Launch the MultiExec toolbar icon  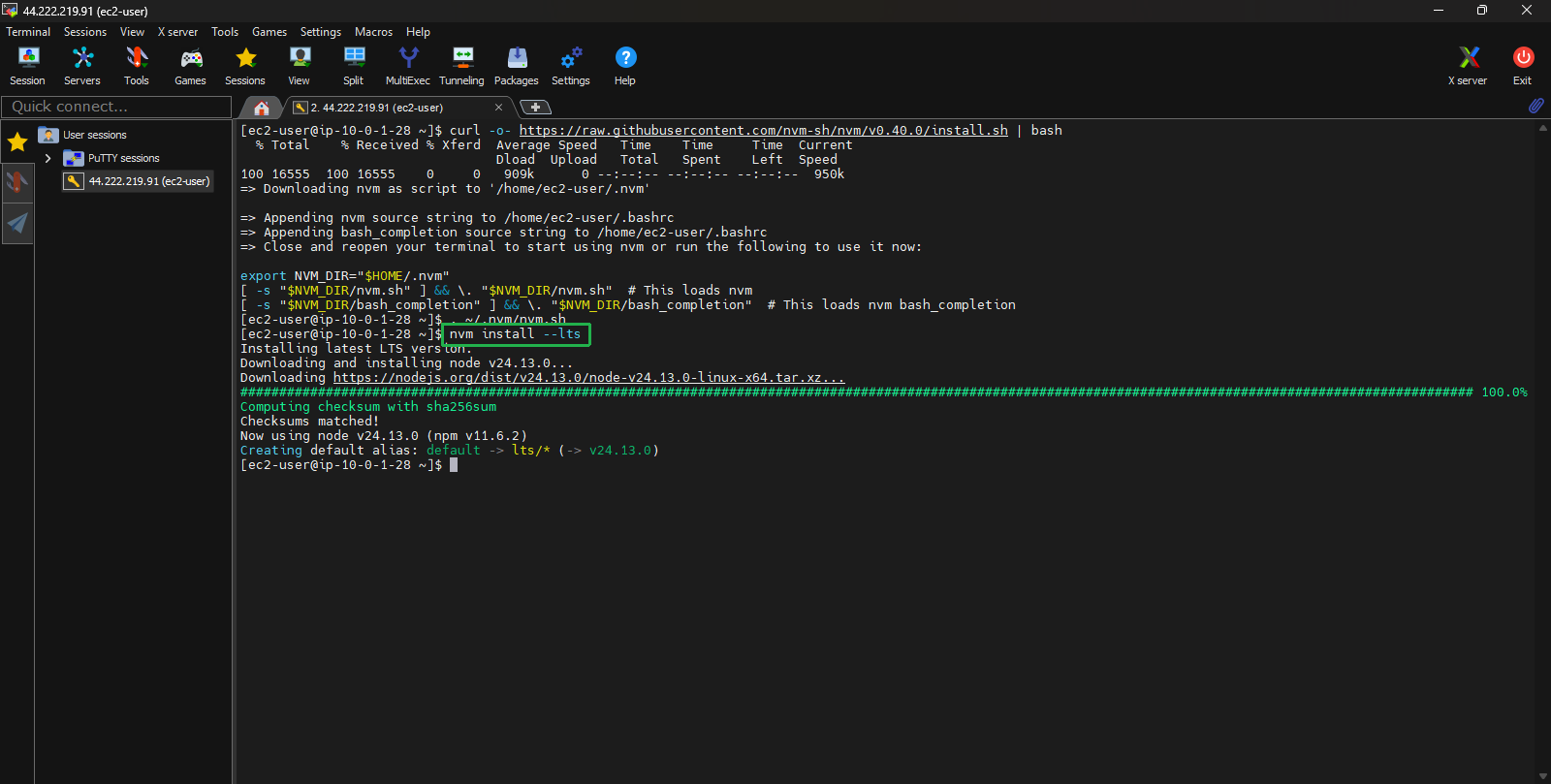point(408,66)
